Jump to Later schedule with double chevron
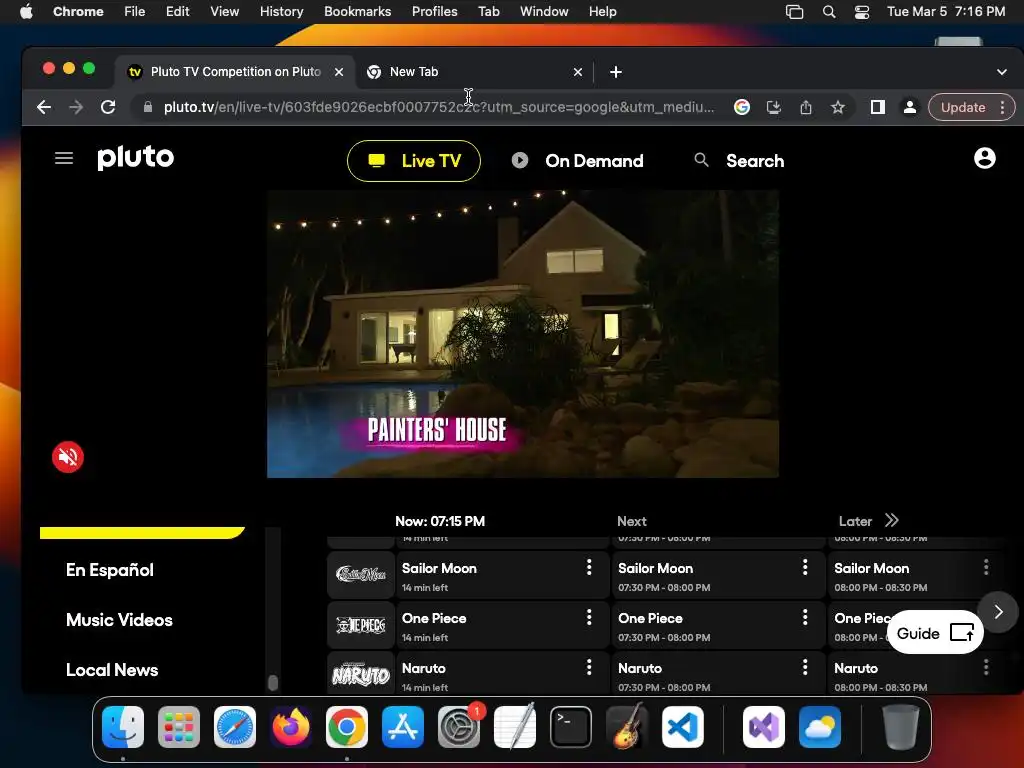The image size is (1024, 768). coord(891,520)
